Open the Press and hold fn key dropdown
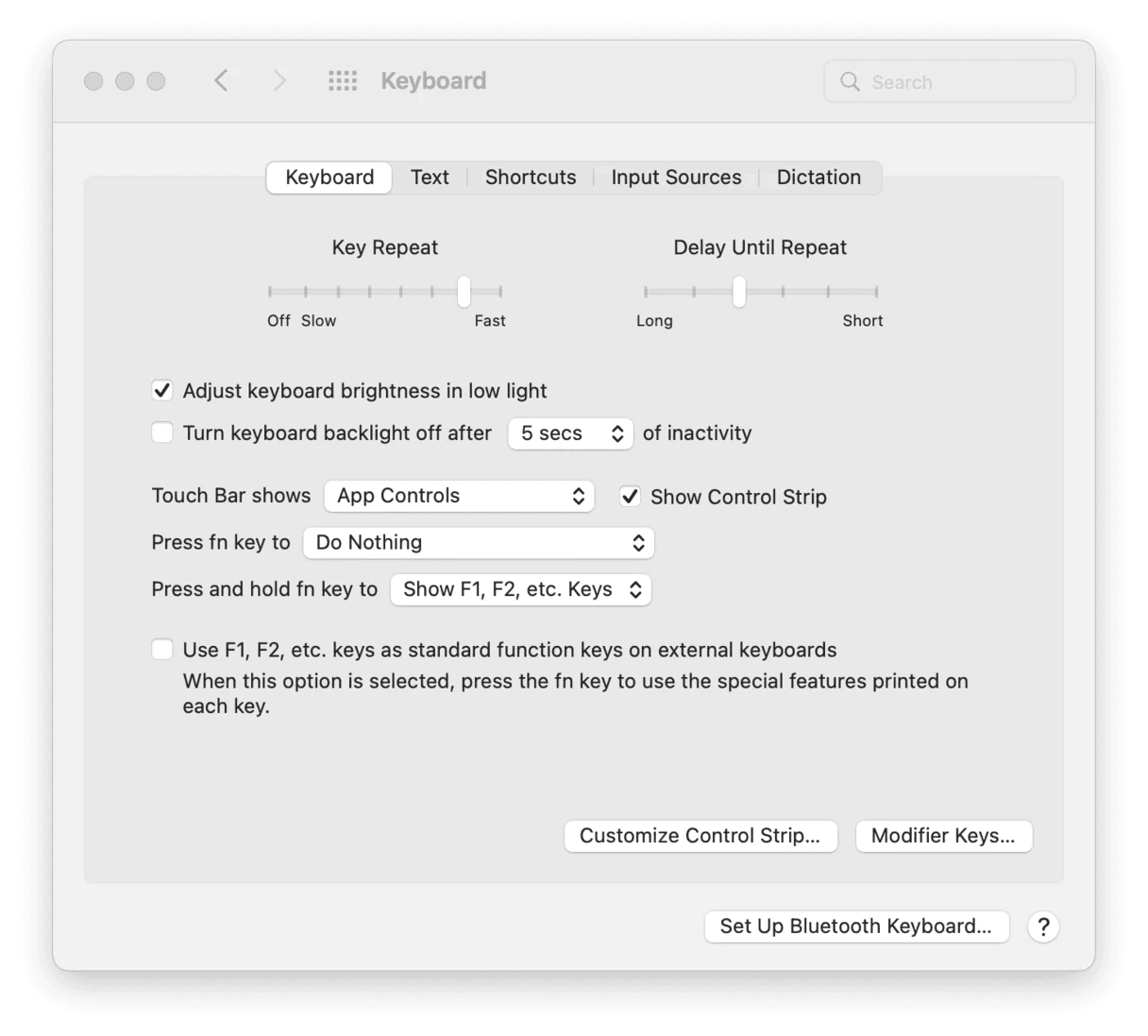Screen dimensions: 1148x1036 pos(520,589)
